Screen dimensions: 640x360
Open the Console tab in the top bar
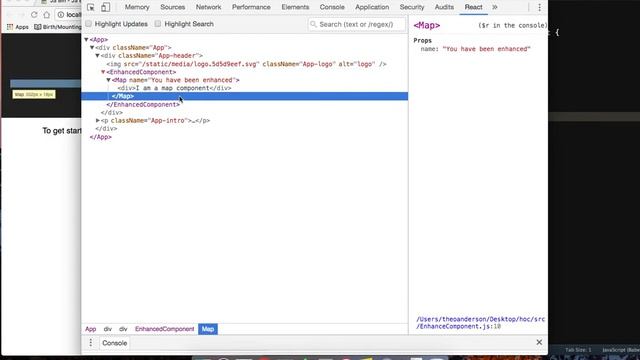[x=332, y=7]
